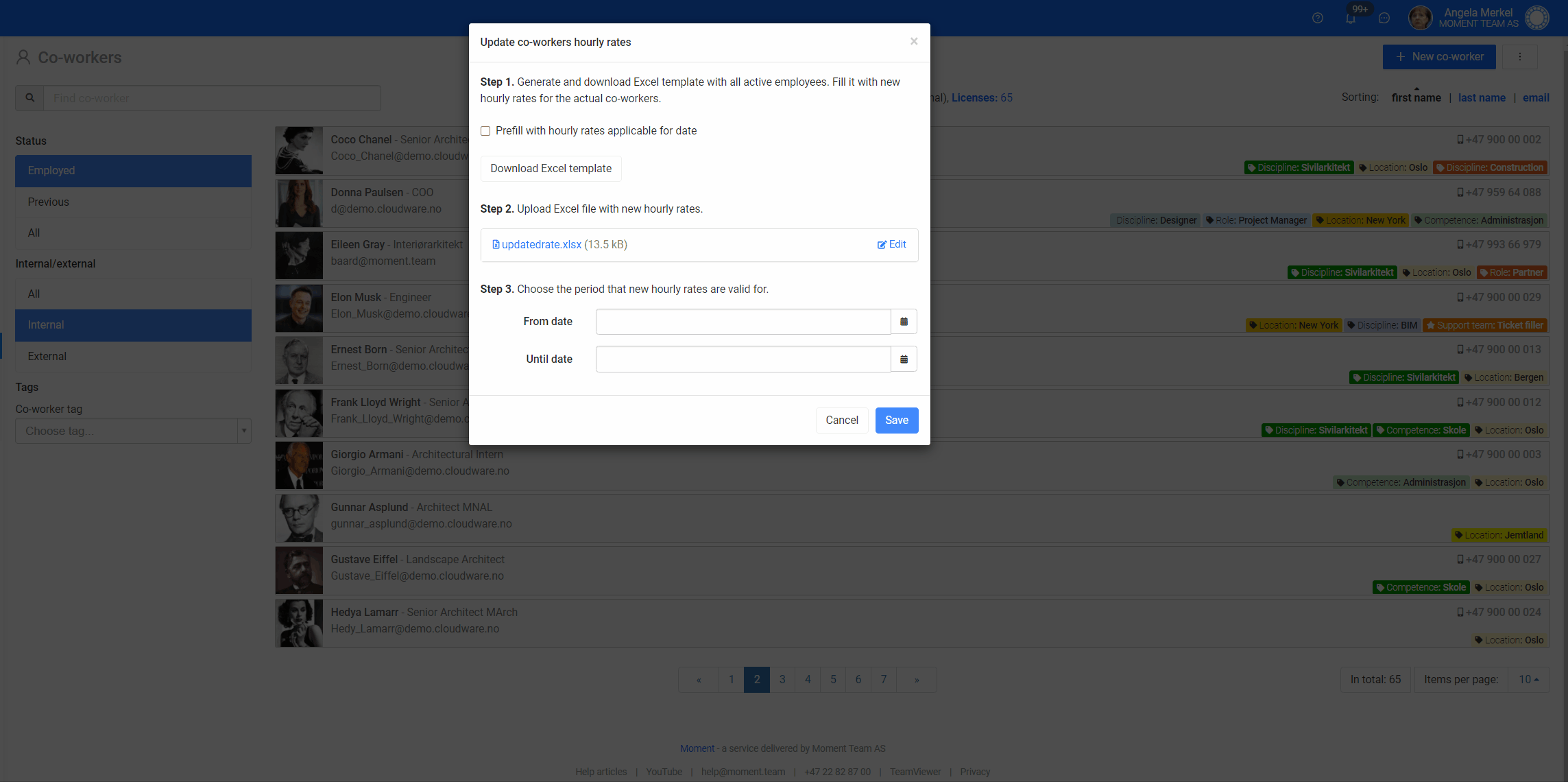Screen dimensions: 1568x782
Task: Open Elon Musk's photo thumbnail
Action: [298, 309]
